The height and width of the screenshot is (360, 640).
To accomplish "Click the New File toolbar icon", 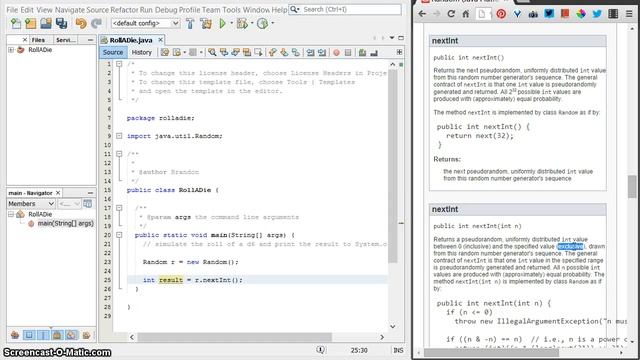I will pos(16,24).
